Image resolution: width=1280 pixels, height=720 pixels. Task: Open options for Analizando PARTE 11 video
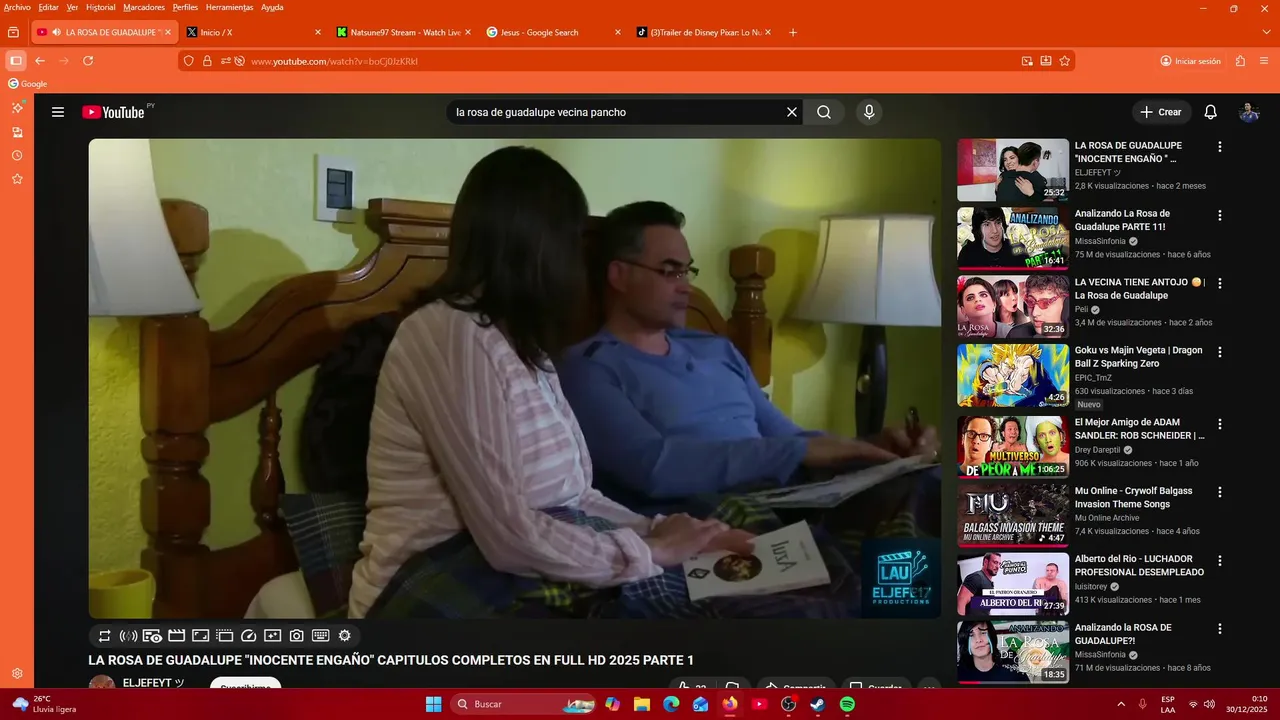tap(1219, 215)
